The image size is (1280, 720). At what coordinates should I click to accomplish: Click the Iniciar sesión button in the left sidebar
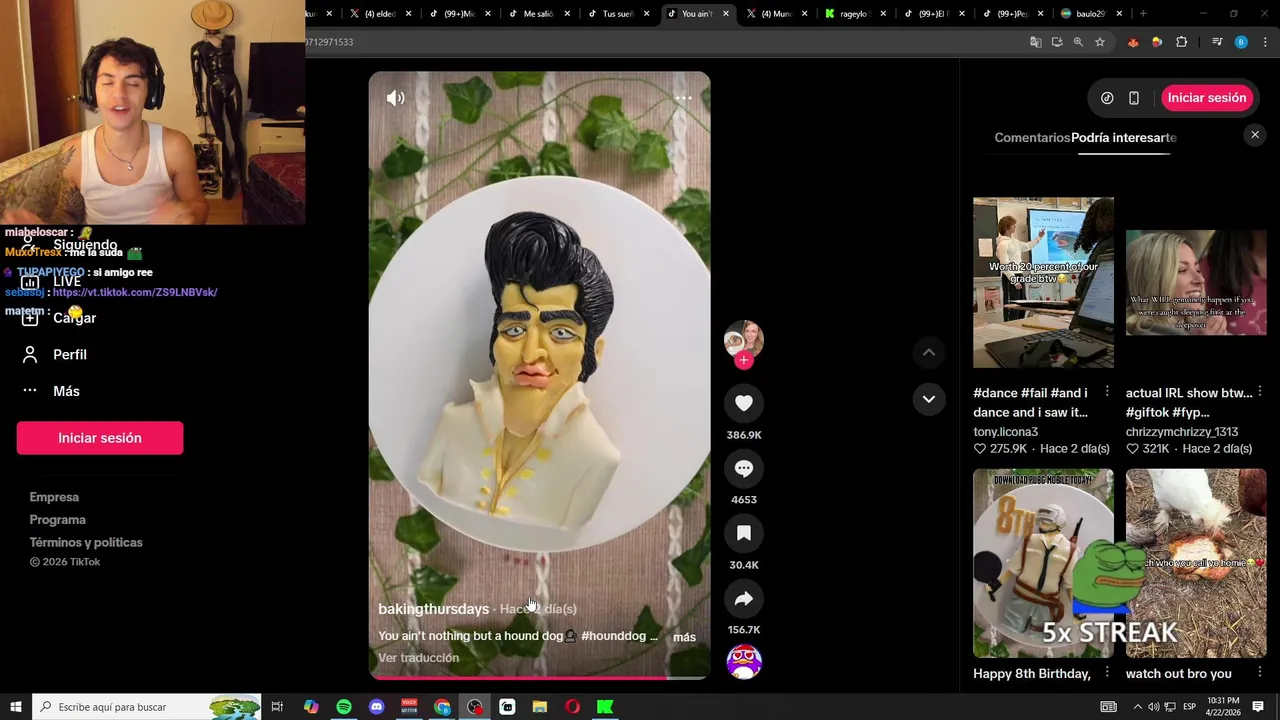(x=100, y=438)
